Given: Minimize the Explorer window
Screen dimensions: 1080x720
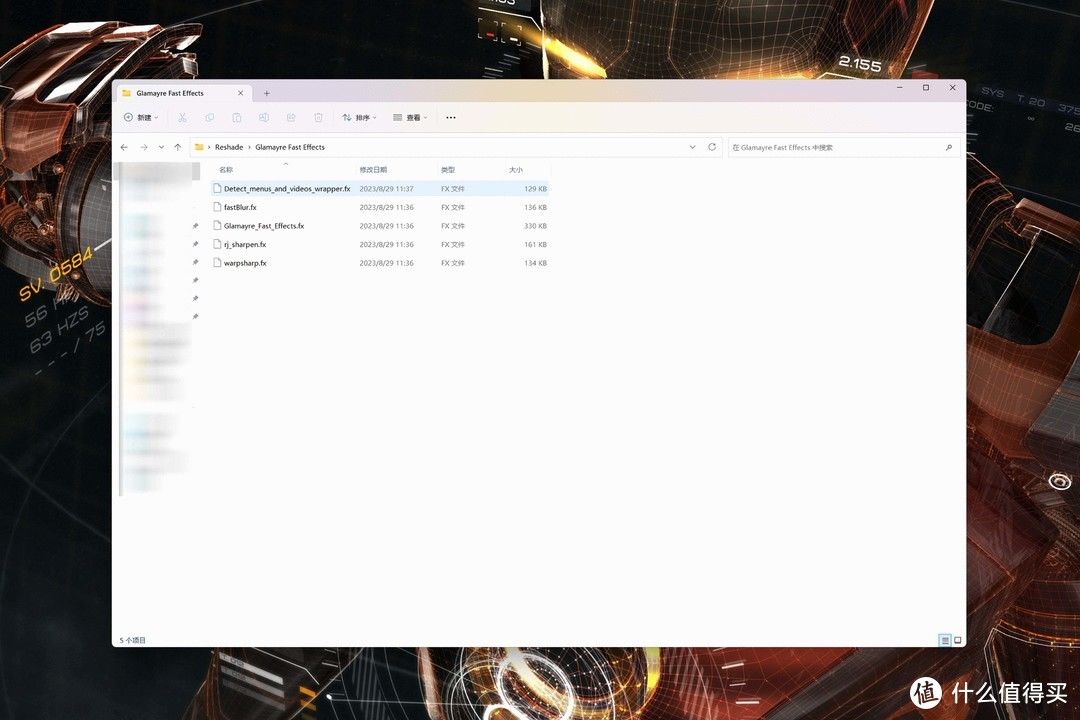Looking at the screenshot, I should [x=900, y=88].
